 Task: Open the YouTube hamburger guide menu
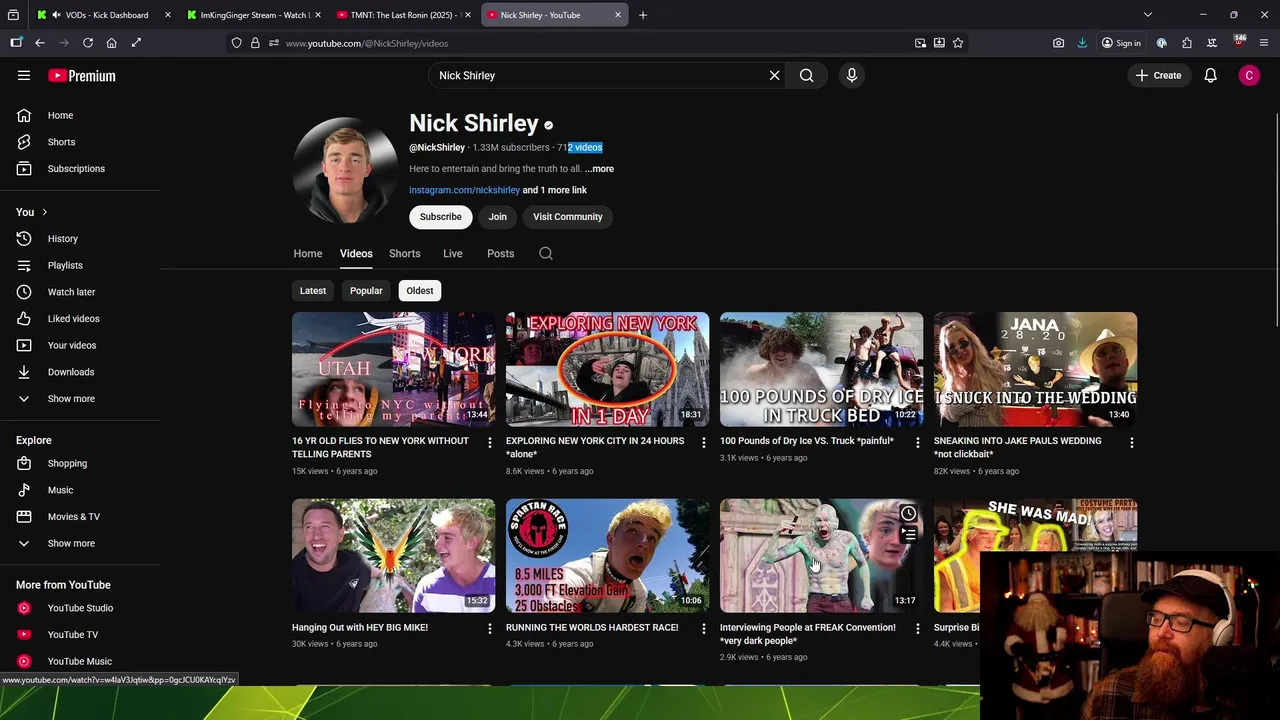pos(24,75)
